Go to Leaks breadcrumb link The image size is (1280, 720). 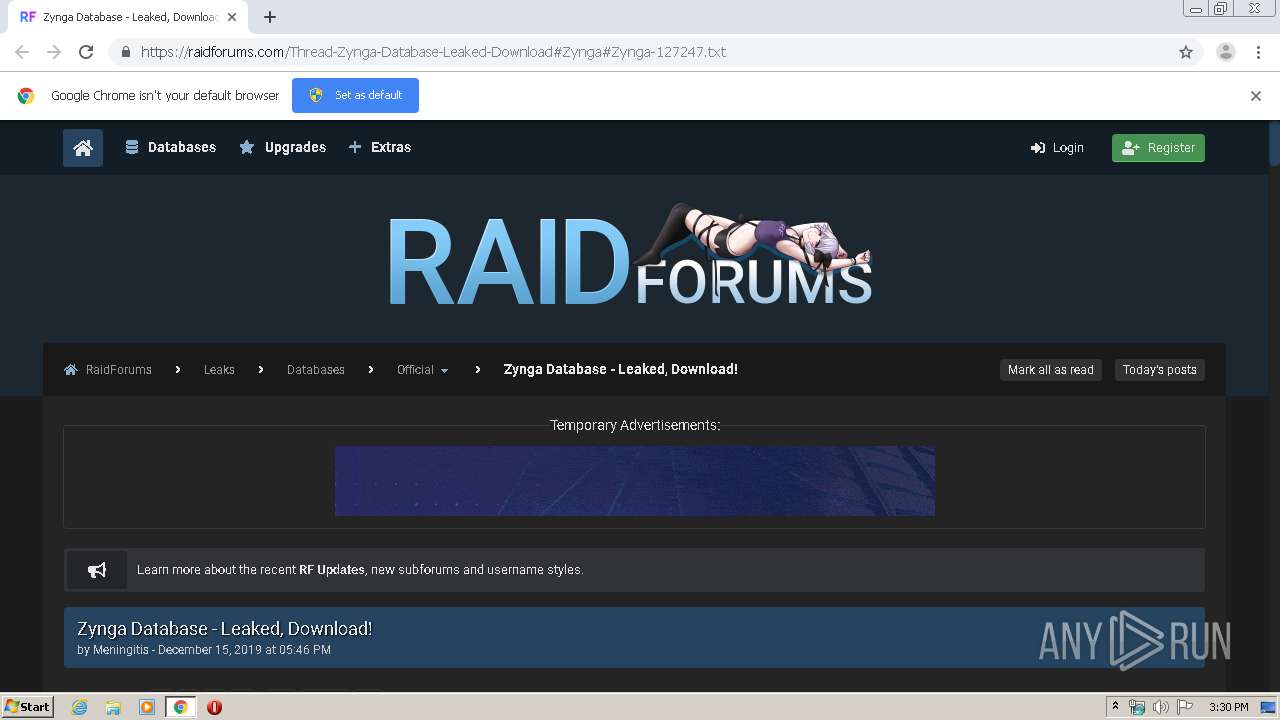pos(219,370)
